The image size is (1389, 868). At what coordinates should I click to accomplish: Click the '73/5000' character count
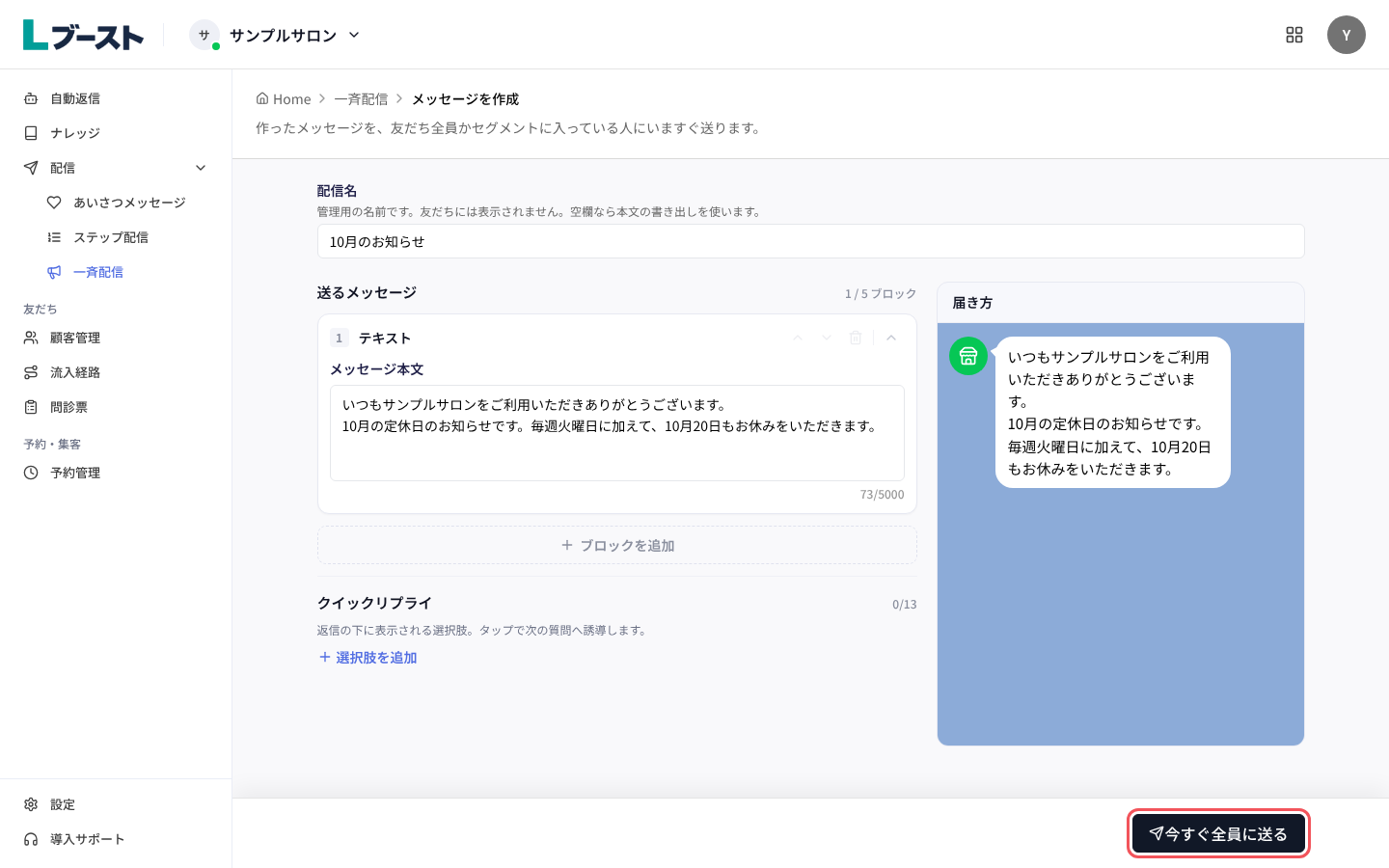[883, 495]
